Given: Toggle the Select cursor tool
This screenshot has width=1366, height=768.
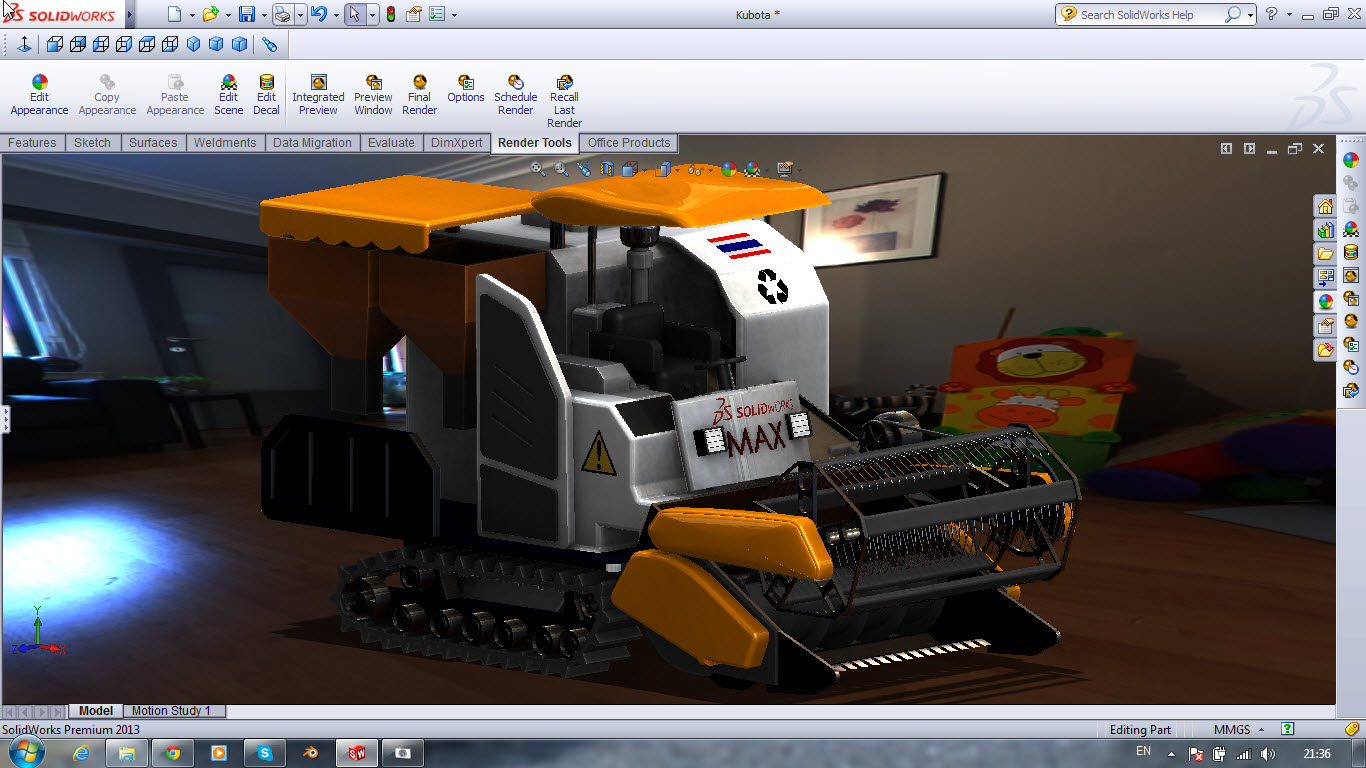Looking at the screenshot, I should pyautogui.click(x=355, y=15).
